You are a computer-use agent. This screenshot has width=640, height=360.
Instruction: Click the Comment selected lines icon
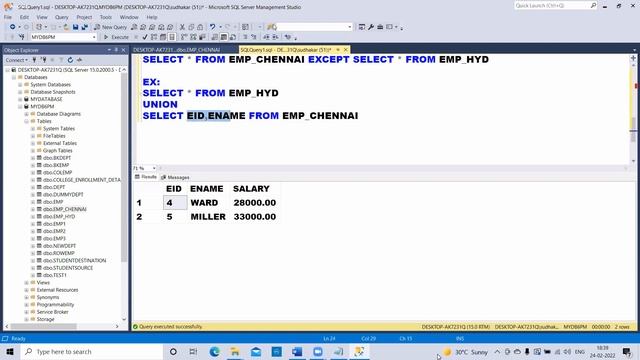(x=245, y=37)
